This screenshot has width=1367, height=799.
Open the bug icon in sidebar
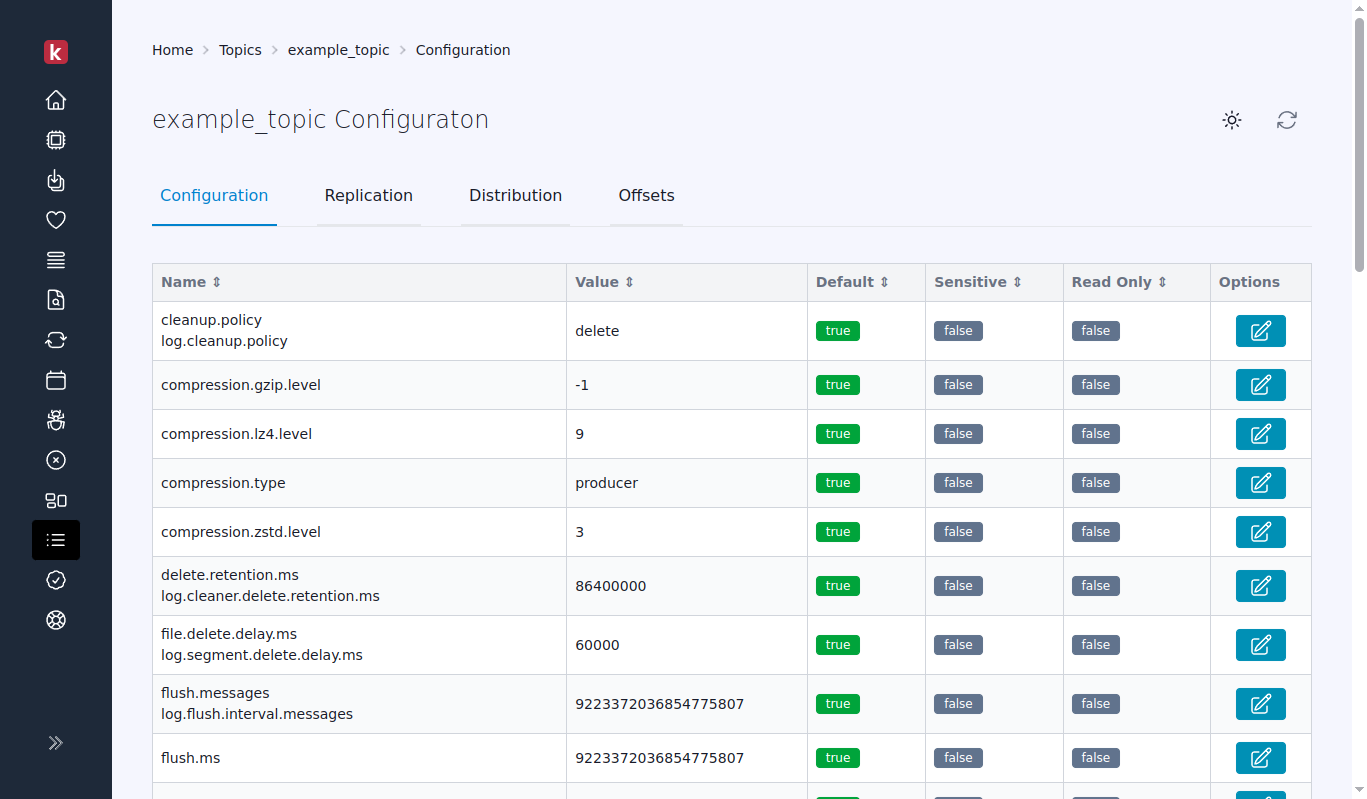56,420
